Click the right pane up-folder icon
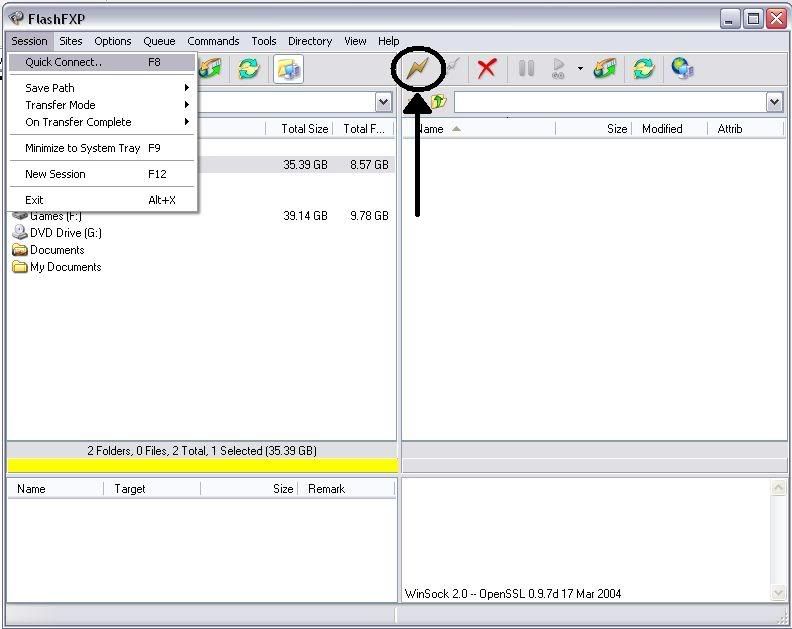This screenshot has width=792, height=629. pyautogui.click(x=438, y=102)
